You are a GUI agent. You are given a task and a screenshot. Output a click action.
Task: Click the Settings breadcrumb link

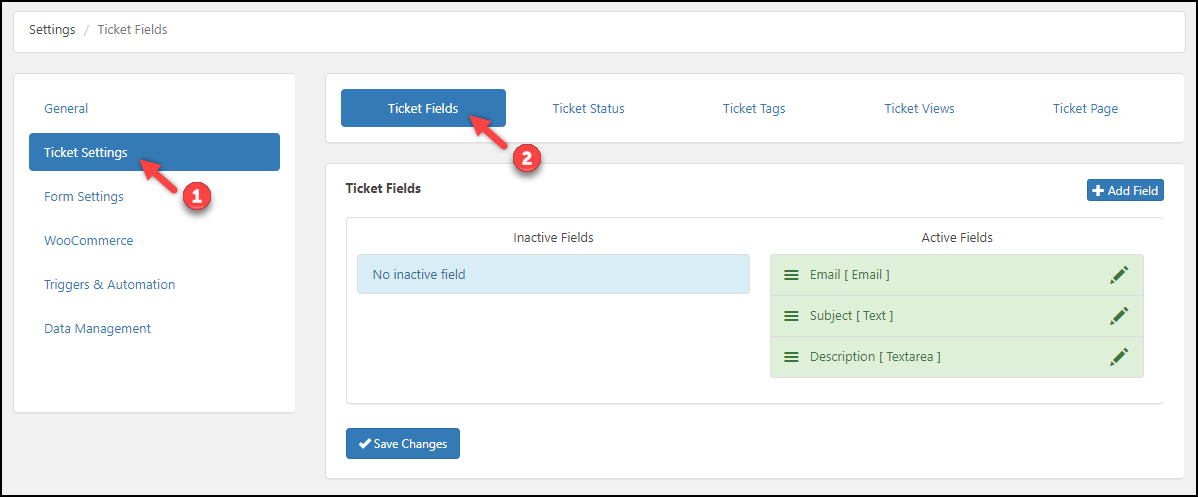click(x=52, y=30)
